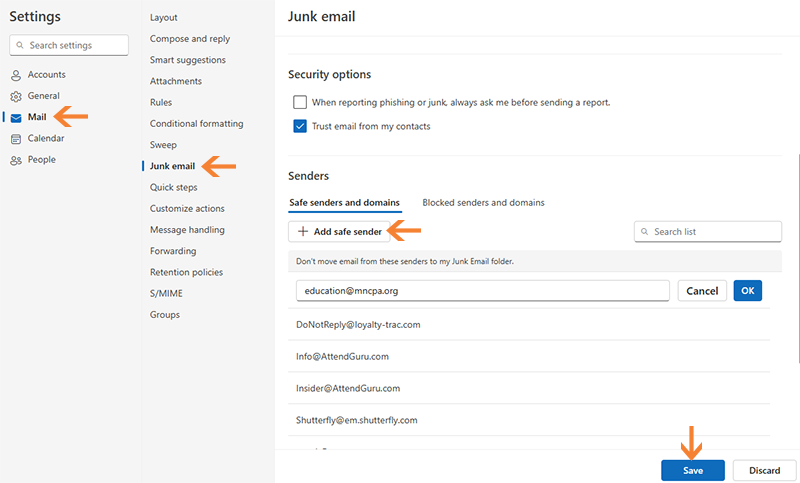The image size is (800, 483).
Task: Switch to Blocked senders and domains tab
Action: click(483, 203)
